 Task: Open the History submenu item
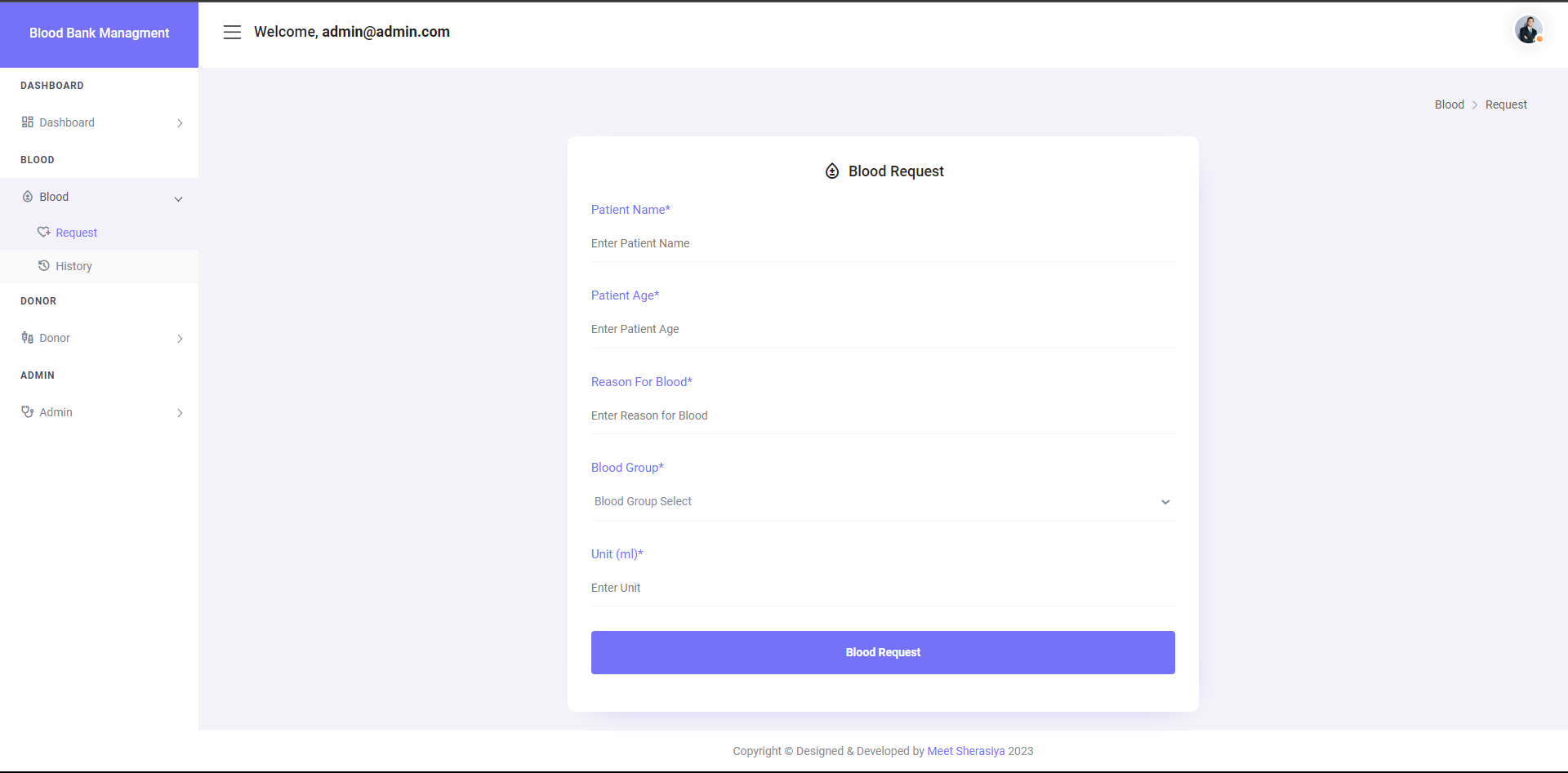click(73, 266)
